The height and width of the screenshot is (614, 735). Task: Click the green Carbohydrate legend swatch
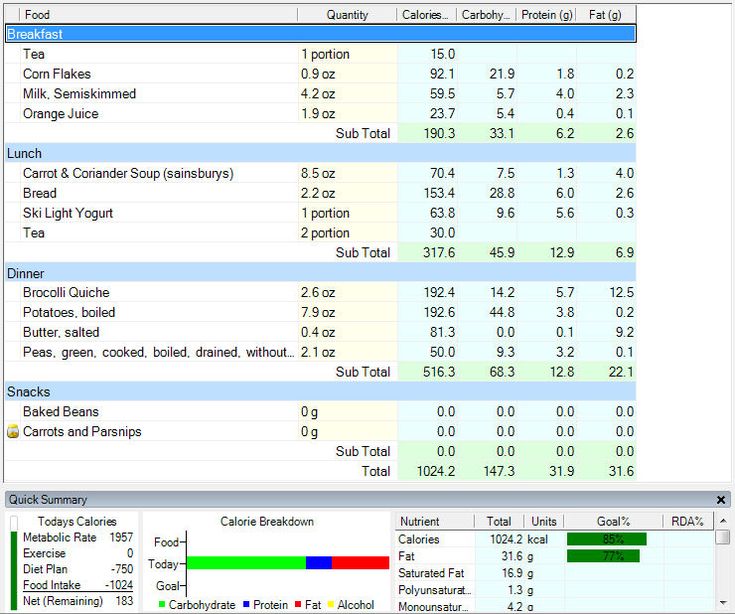pos(162,604)
